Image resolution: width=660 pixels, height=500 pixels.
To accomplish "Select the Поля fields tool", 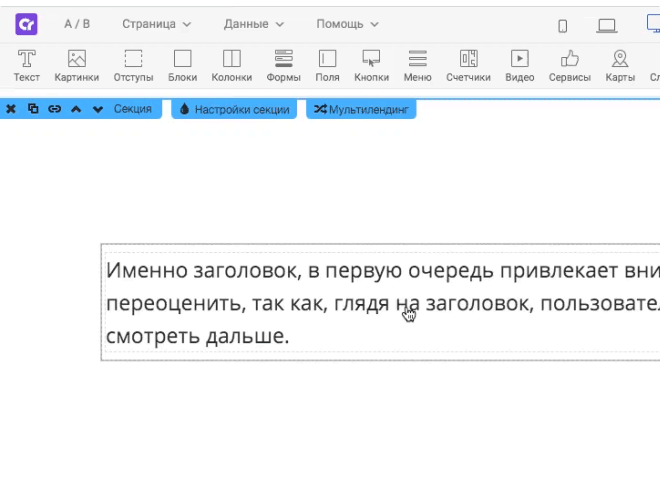I will (x=327, y=66).
